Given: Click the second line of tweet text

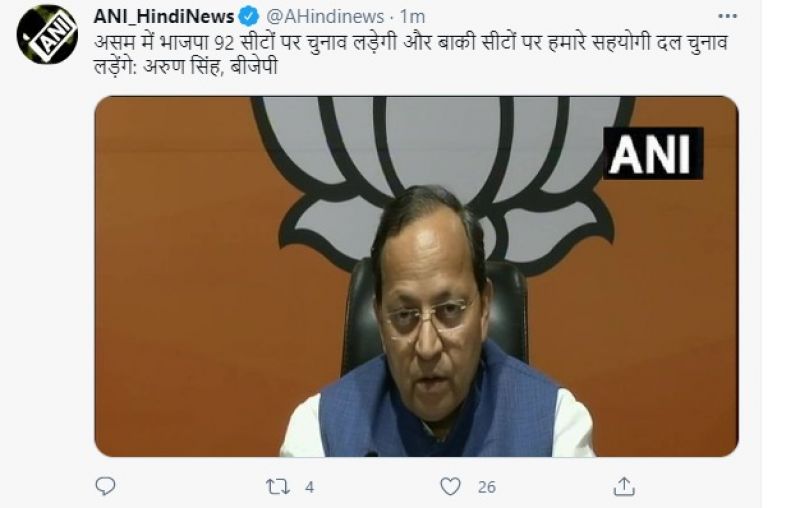Looking at the screenshot, I should coord(186,67).
